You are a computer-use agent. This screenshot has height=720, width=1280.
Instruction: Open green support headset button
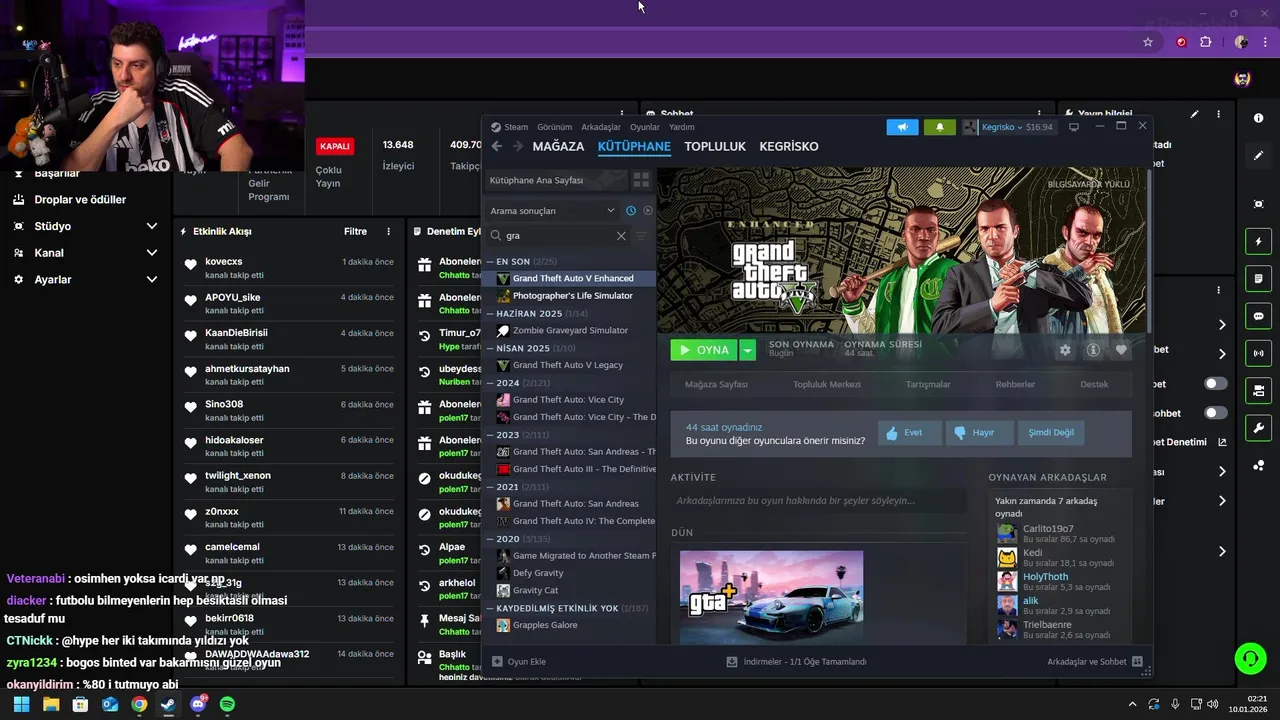pos(1250,658)
